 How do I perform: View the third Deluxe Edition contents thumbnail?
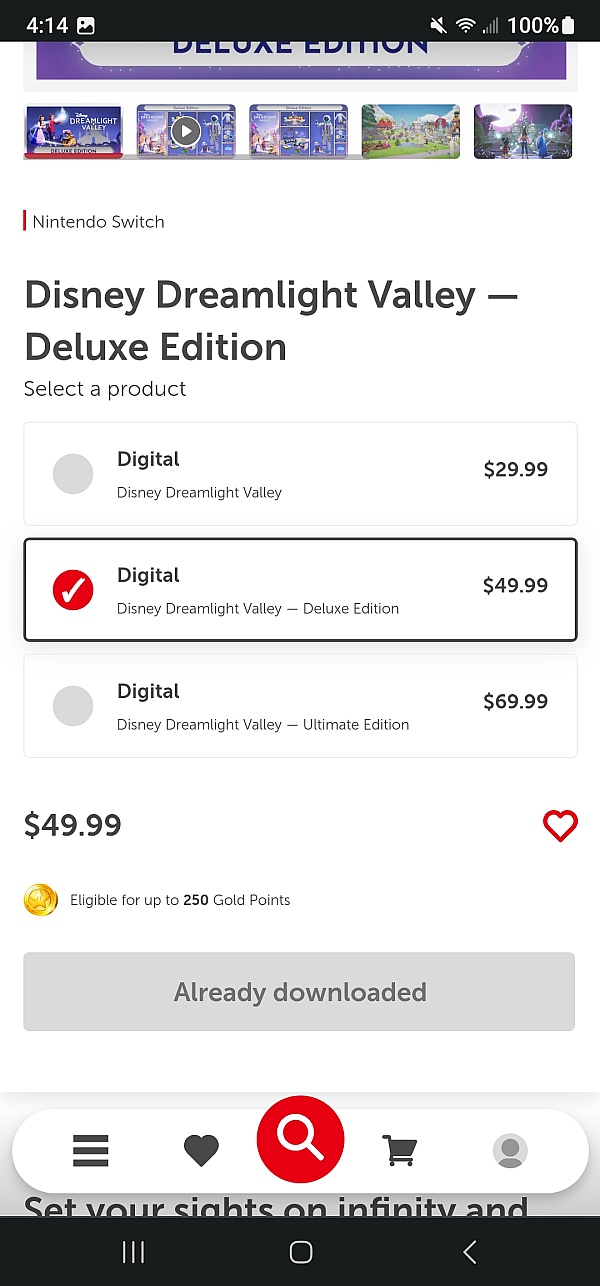point(298,131)
